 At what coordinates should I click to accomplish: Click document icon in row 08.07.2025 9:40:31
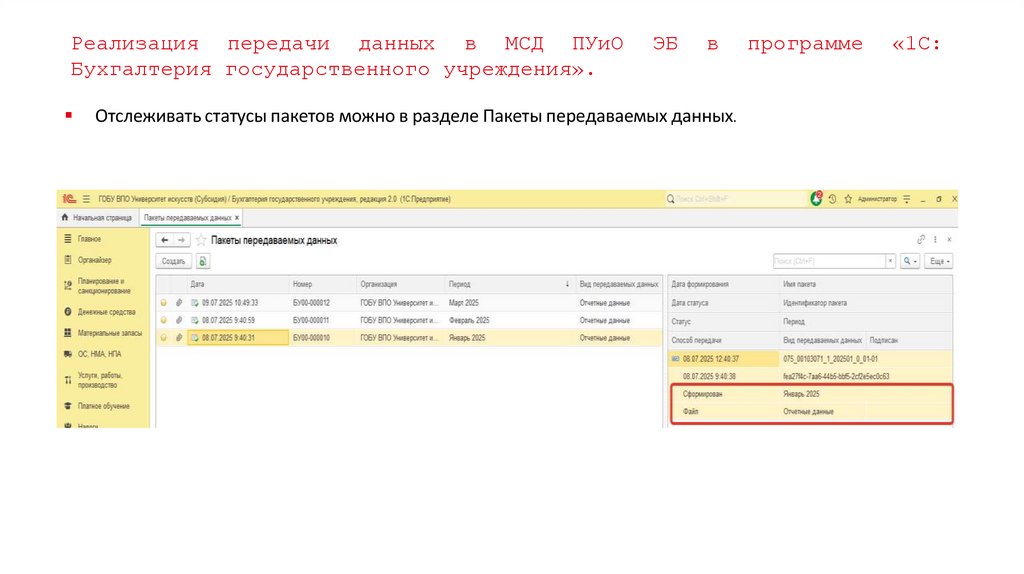[x=195, y=338]
